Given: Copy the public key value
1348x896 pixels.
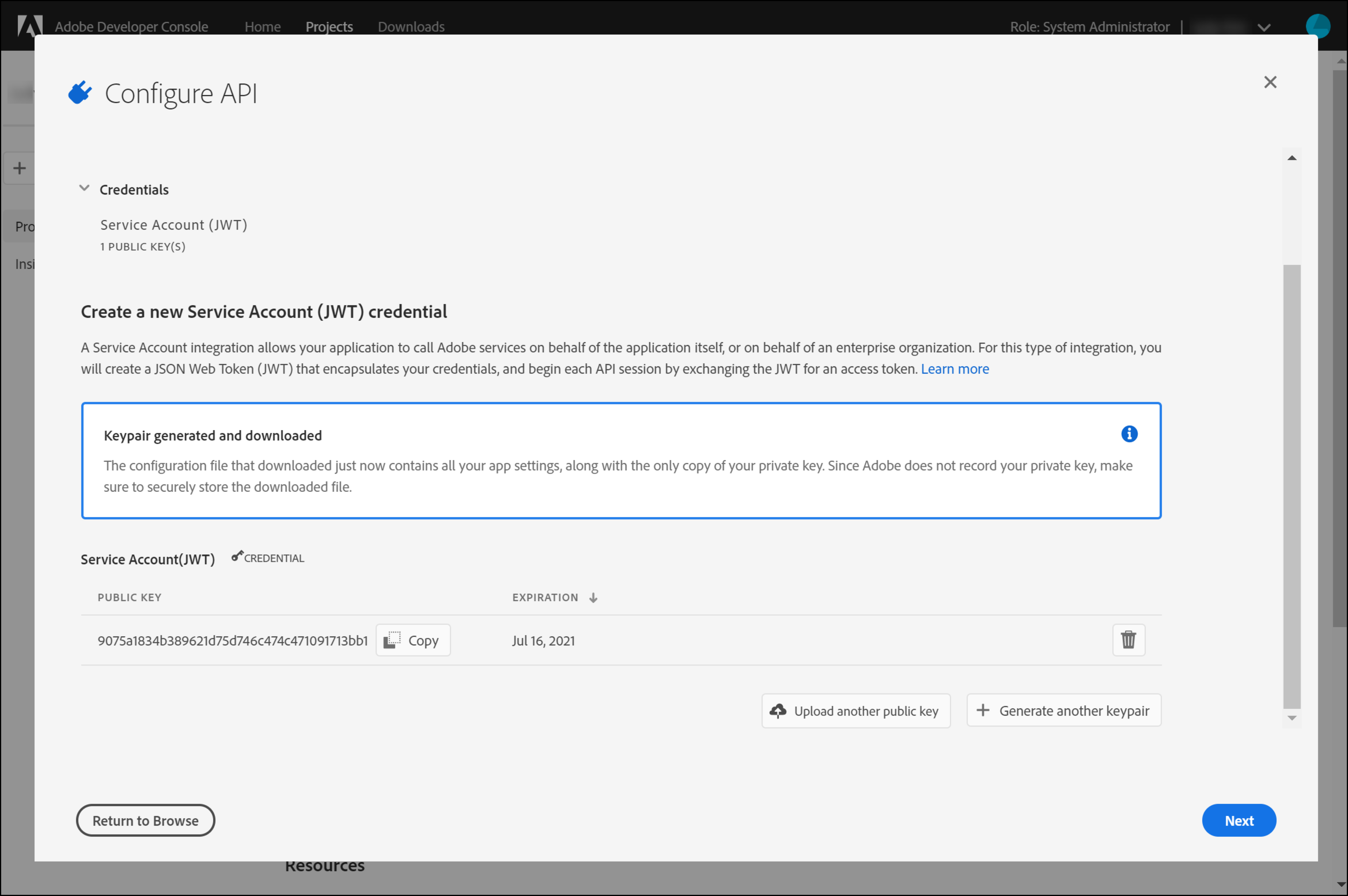Looking at the screenshot, I should [413, 640].
